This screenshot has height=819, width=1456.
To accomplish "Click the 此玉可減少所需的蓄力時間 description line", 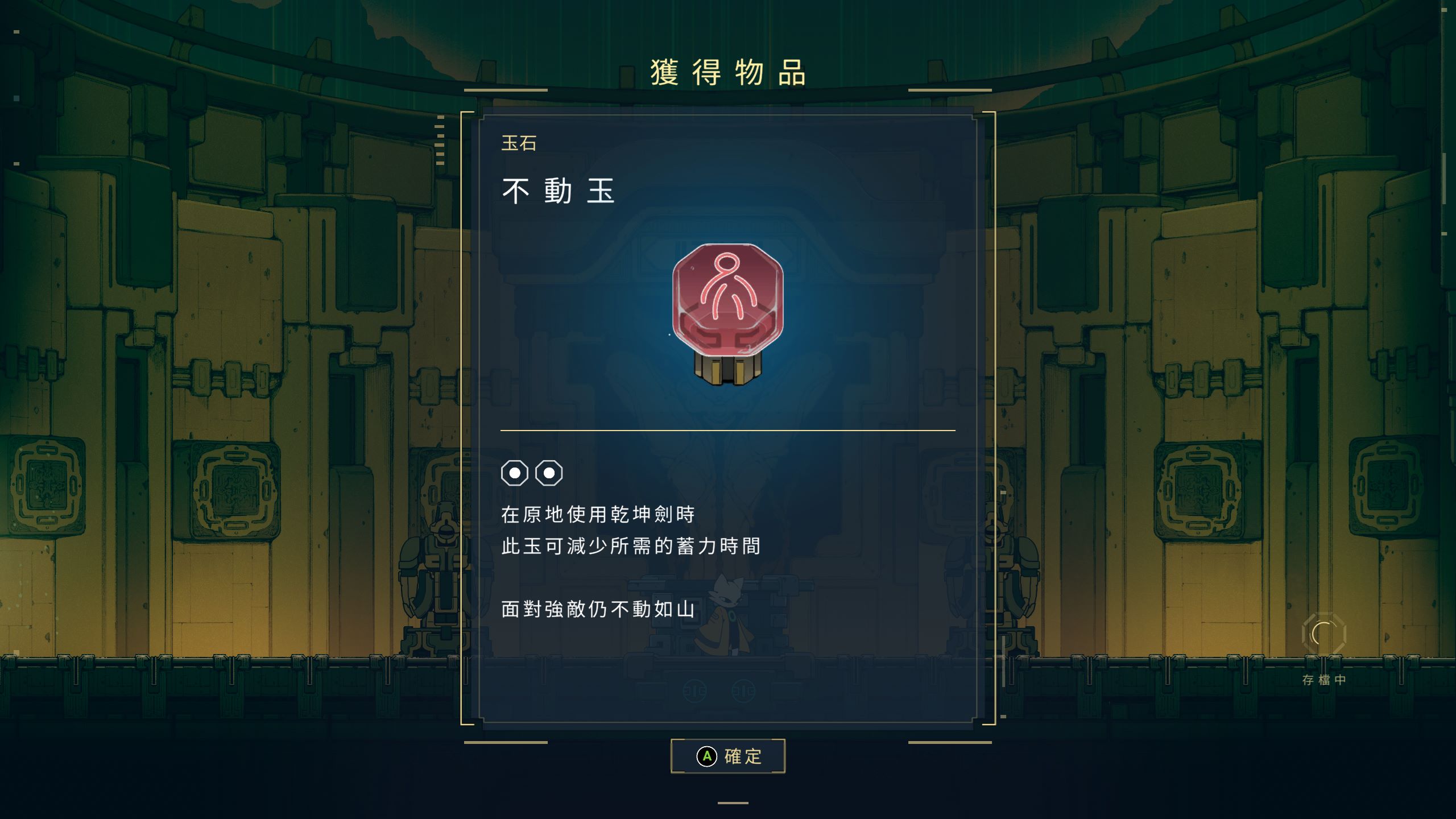I will click(631, 546).
